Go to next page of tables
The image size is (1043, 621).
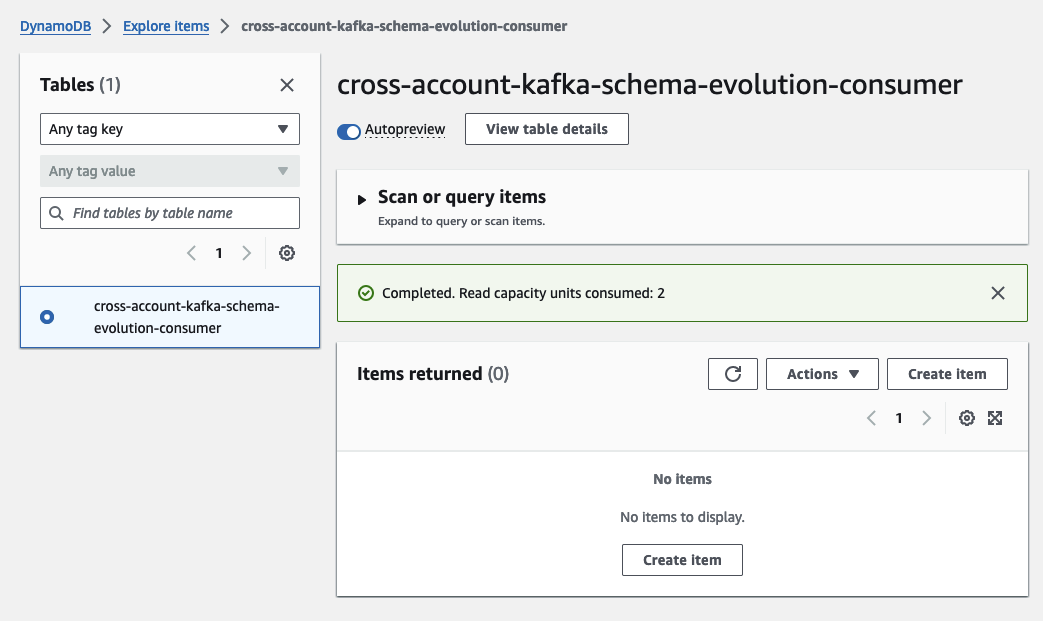246,253
